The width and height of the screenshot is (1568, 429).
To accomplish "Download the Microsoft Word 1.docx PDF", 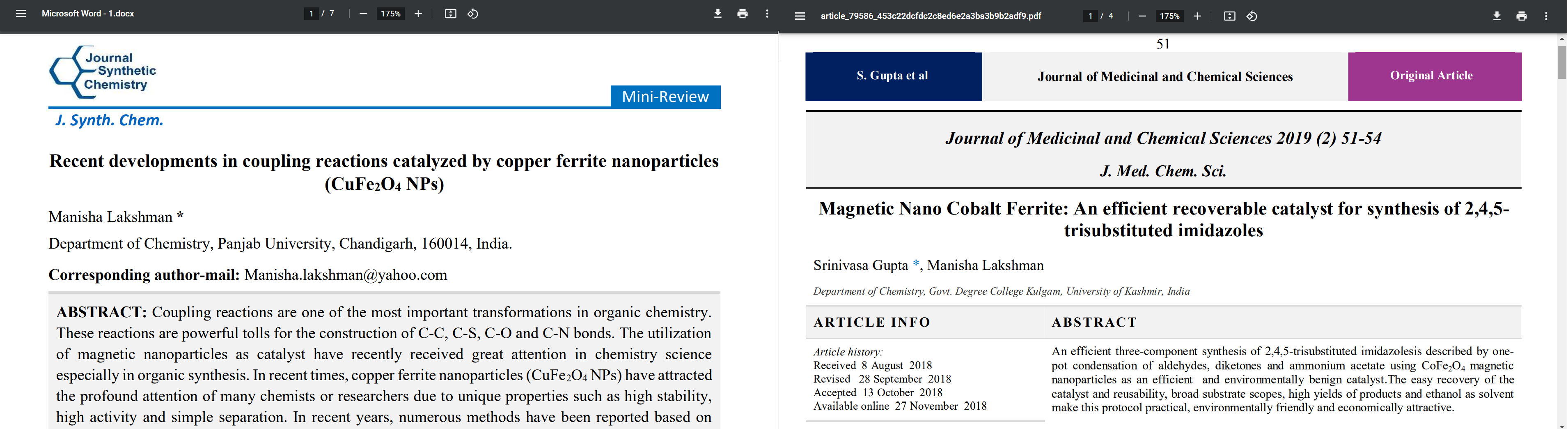I will point(718,14).
